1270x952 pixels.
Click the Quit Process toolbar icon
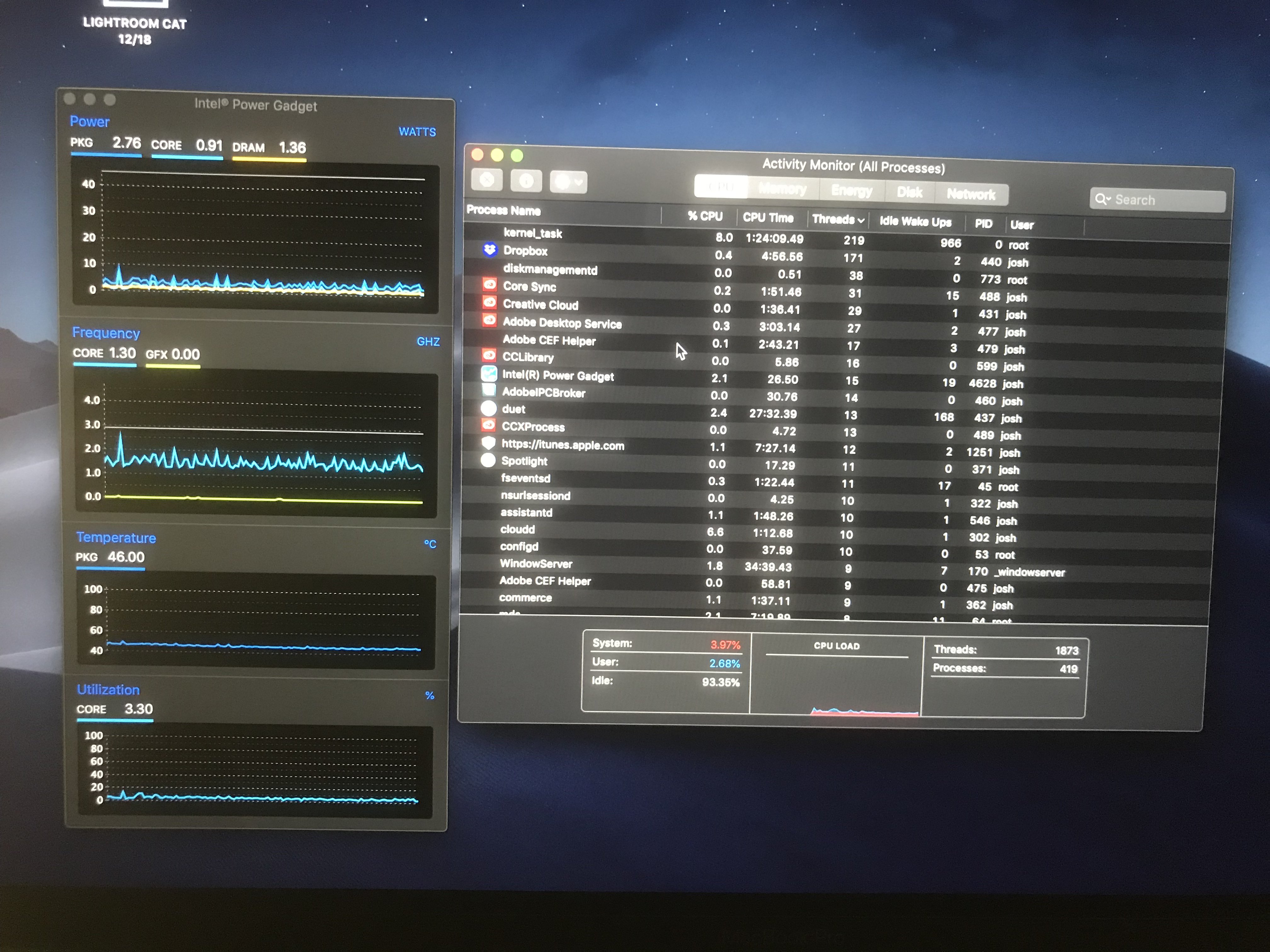click(x=487, y=180)
